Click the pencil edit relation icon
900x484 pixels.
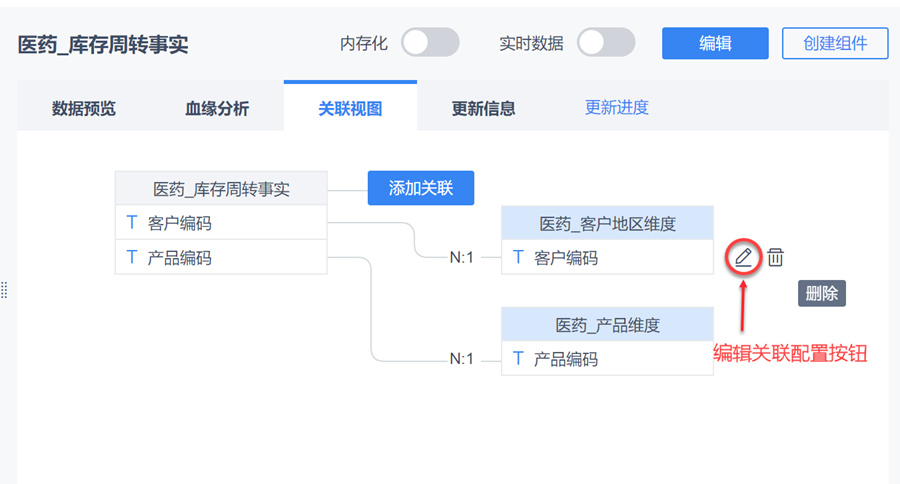click(743, 257)
